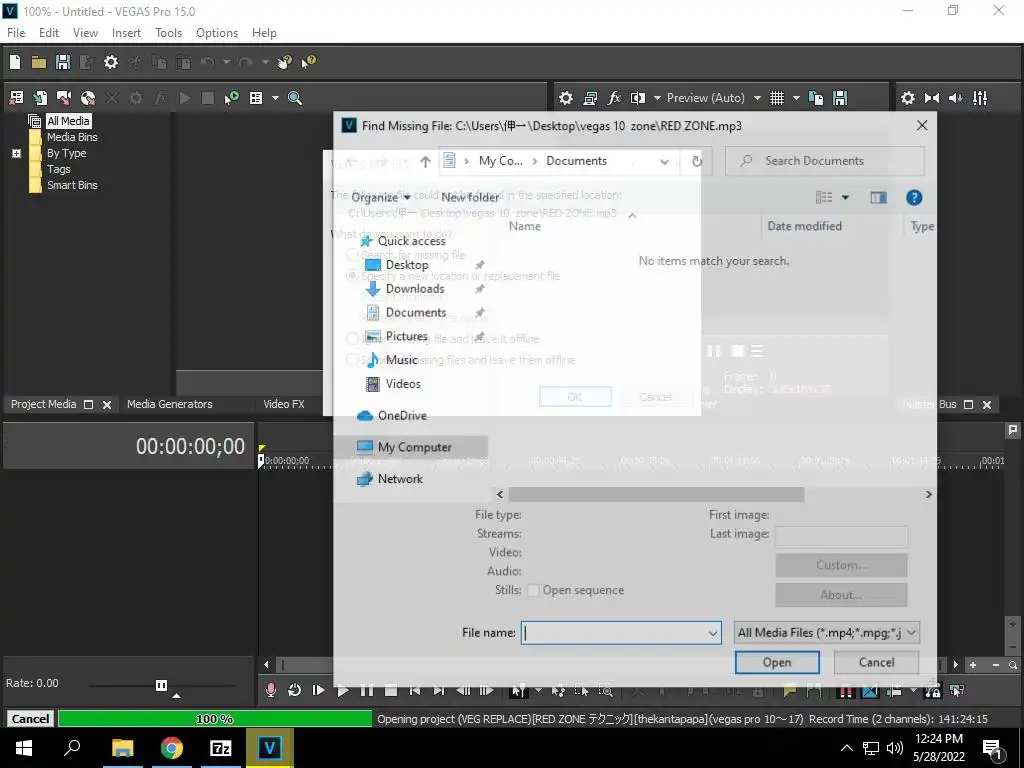Open Project Media views dropdown arrow
The height and width of the screenshot is (768, 1024).
pyautogui.click(x=275, y=98)
